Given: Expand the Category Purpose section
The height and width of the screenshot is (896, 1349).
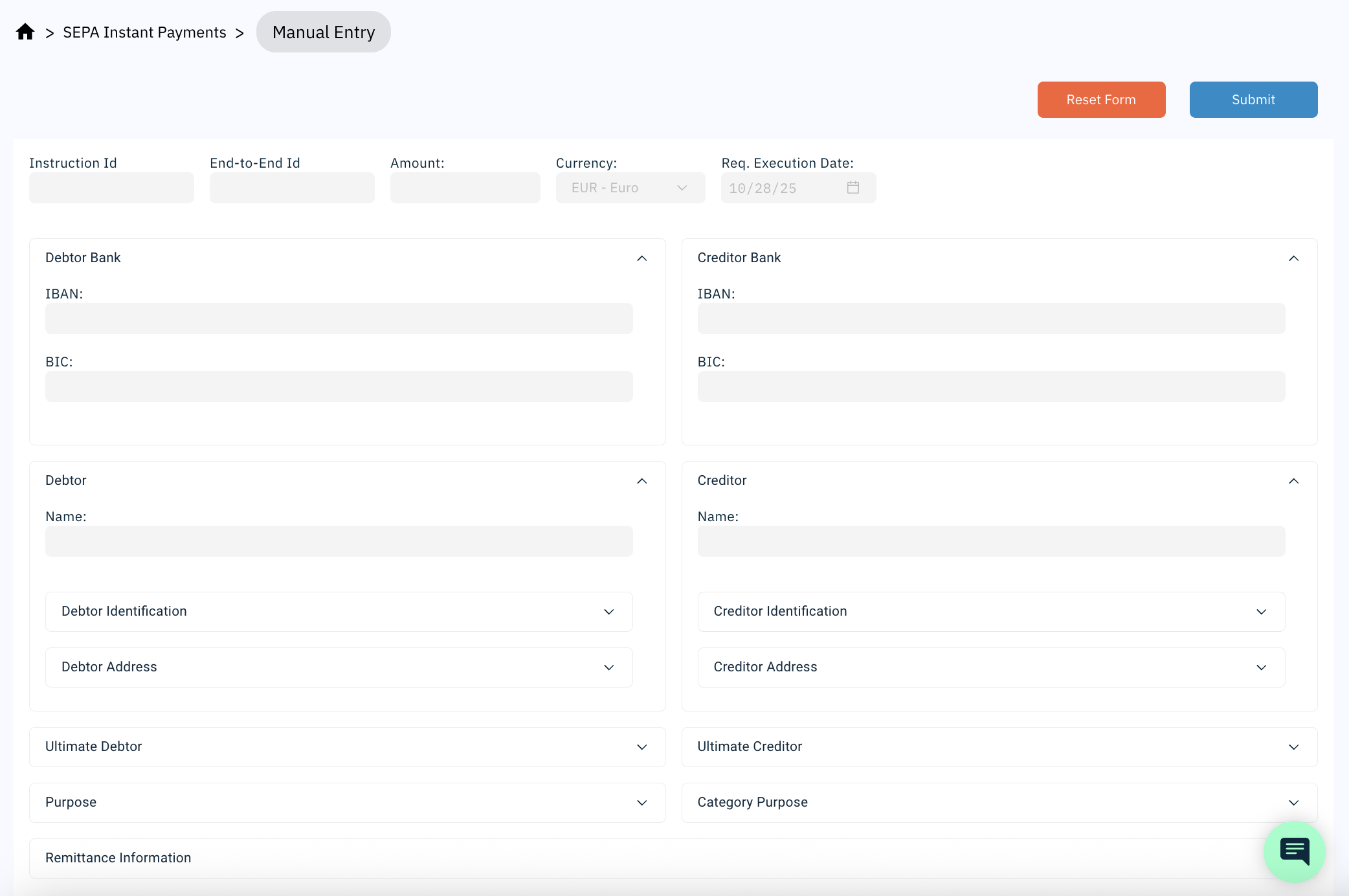Looking at the screenshot, I should pos(999,803).
